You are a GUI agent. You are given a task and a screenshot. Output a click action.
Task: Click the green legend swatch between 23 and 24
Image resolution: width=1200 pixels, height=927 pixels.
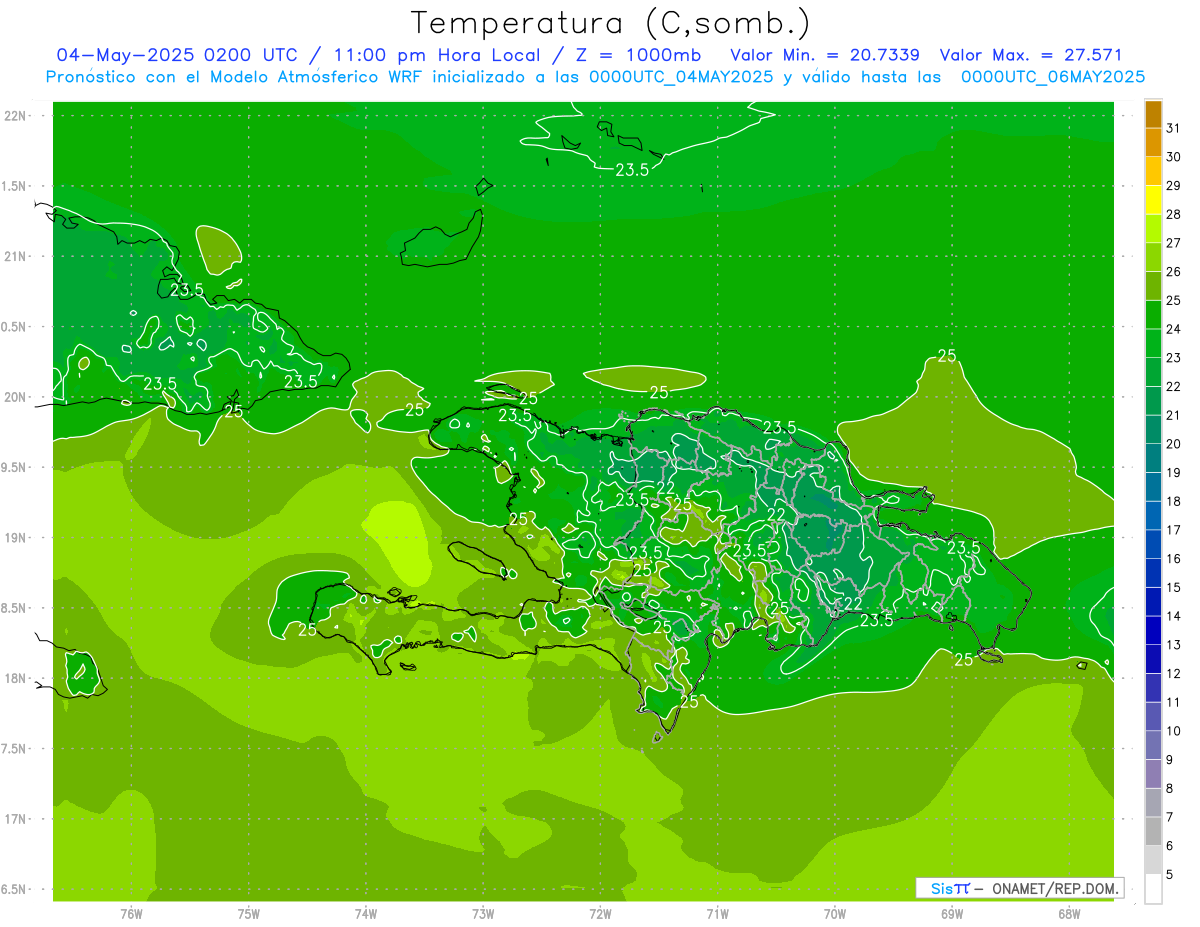click(1153, 343)
